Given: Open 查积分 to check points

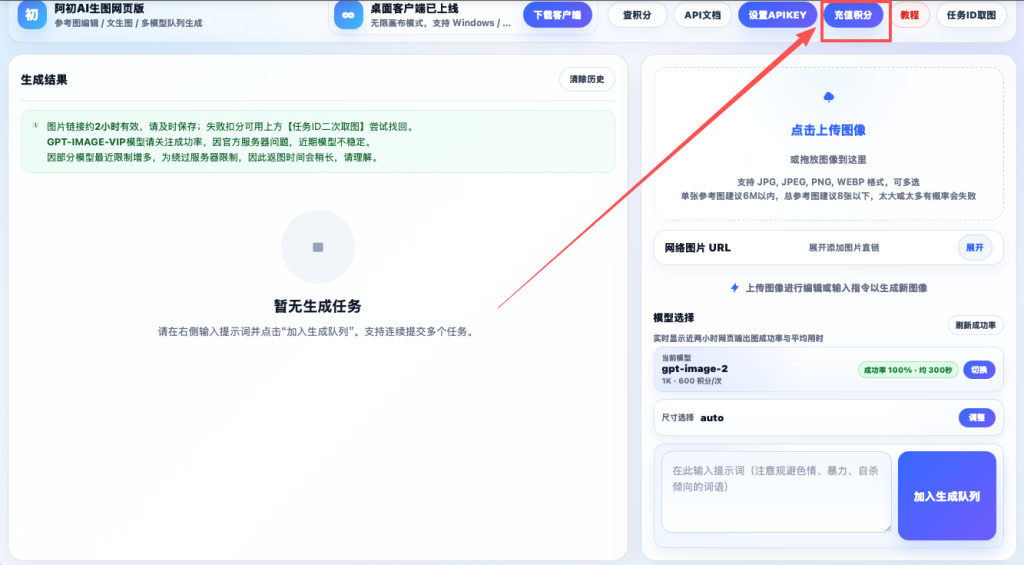Looking at the screenshot, I should pos(637,15).
